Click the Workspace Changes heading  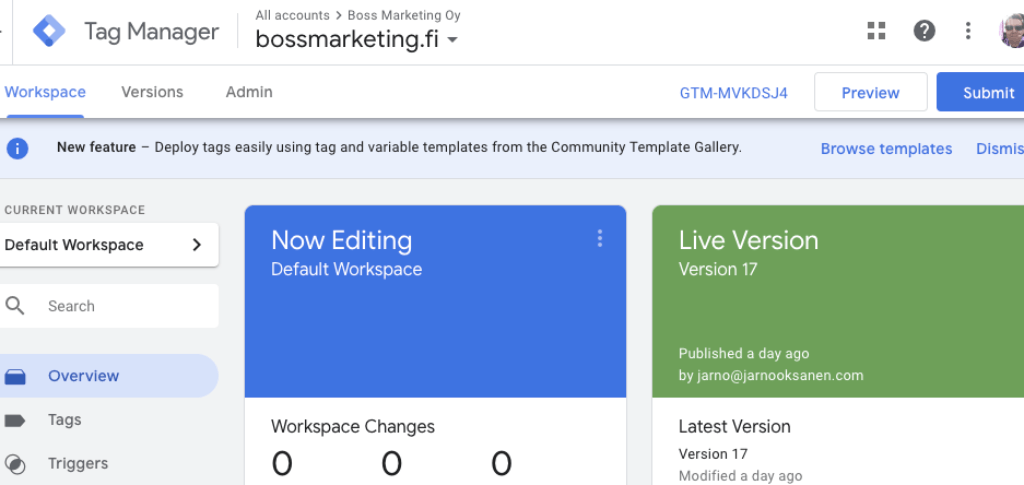point(353,427)
